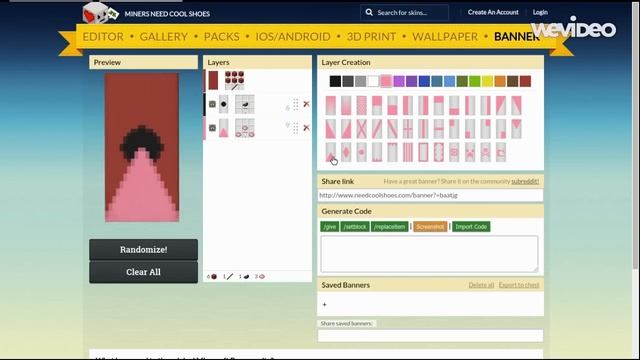This screenshot has height=360, width=640.
Task: Pick the Mojang logo pattern
Action: [501, 152]
